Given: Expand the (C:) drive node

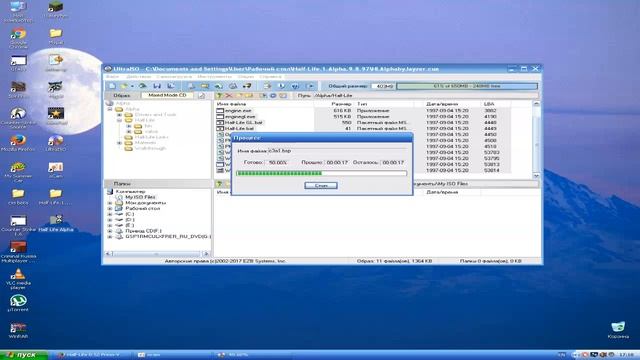Looking at the screenshot, I should point(110,214).
